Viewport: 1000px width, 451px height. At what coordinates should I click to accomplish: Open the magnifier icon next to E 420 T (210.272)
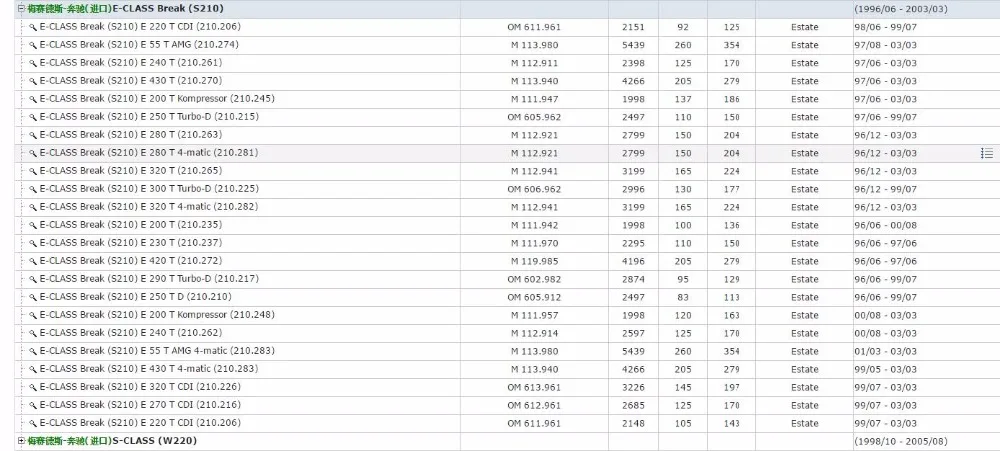click(33, 261)
